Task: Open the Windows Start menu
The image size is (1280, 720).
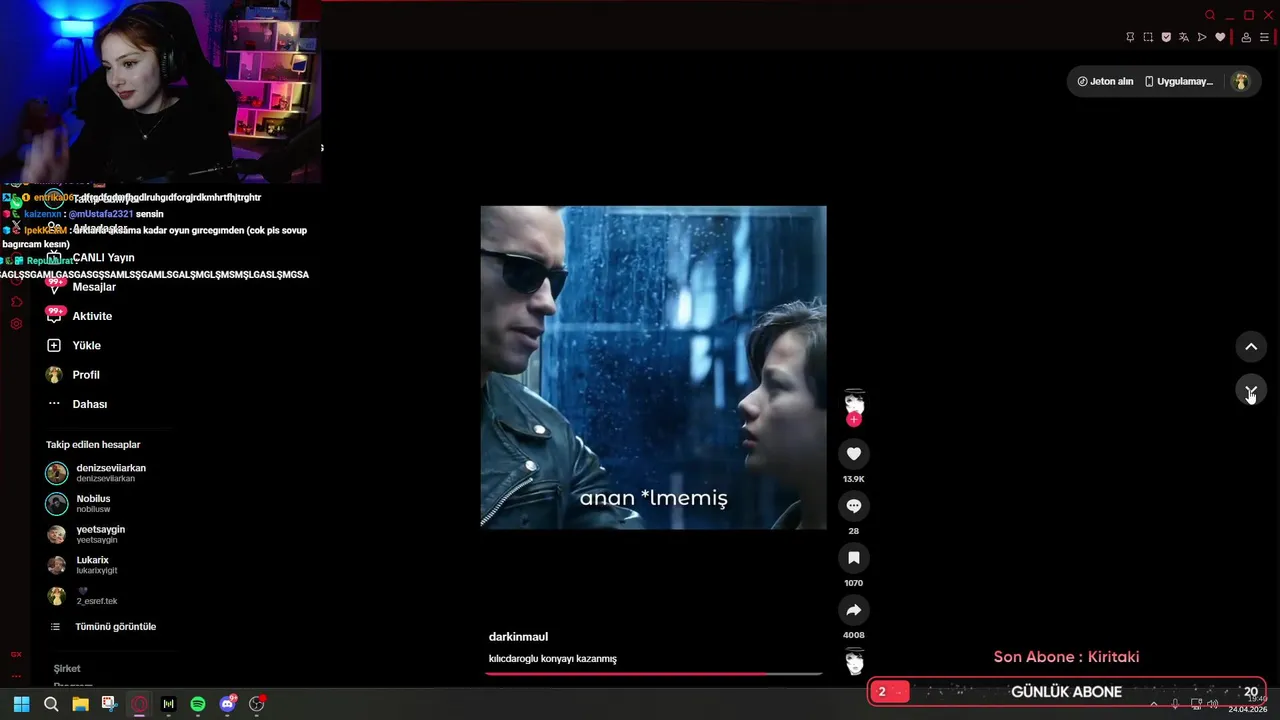Action: pos(21,704)
